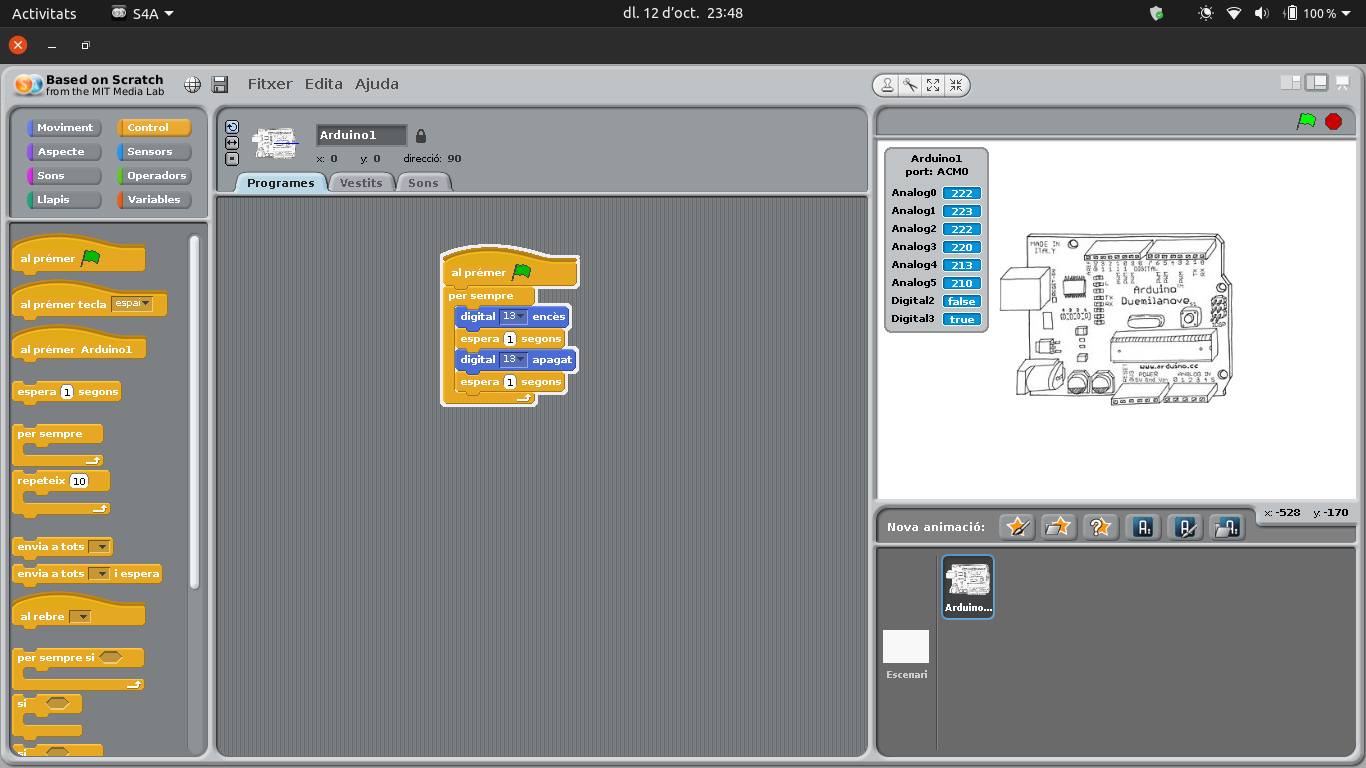Open pin 13 dropdown on digital apagat block
1366x768 pixels.
tap(513, 359)
